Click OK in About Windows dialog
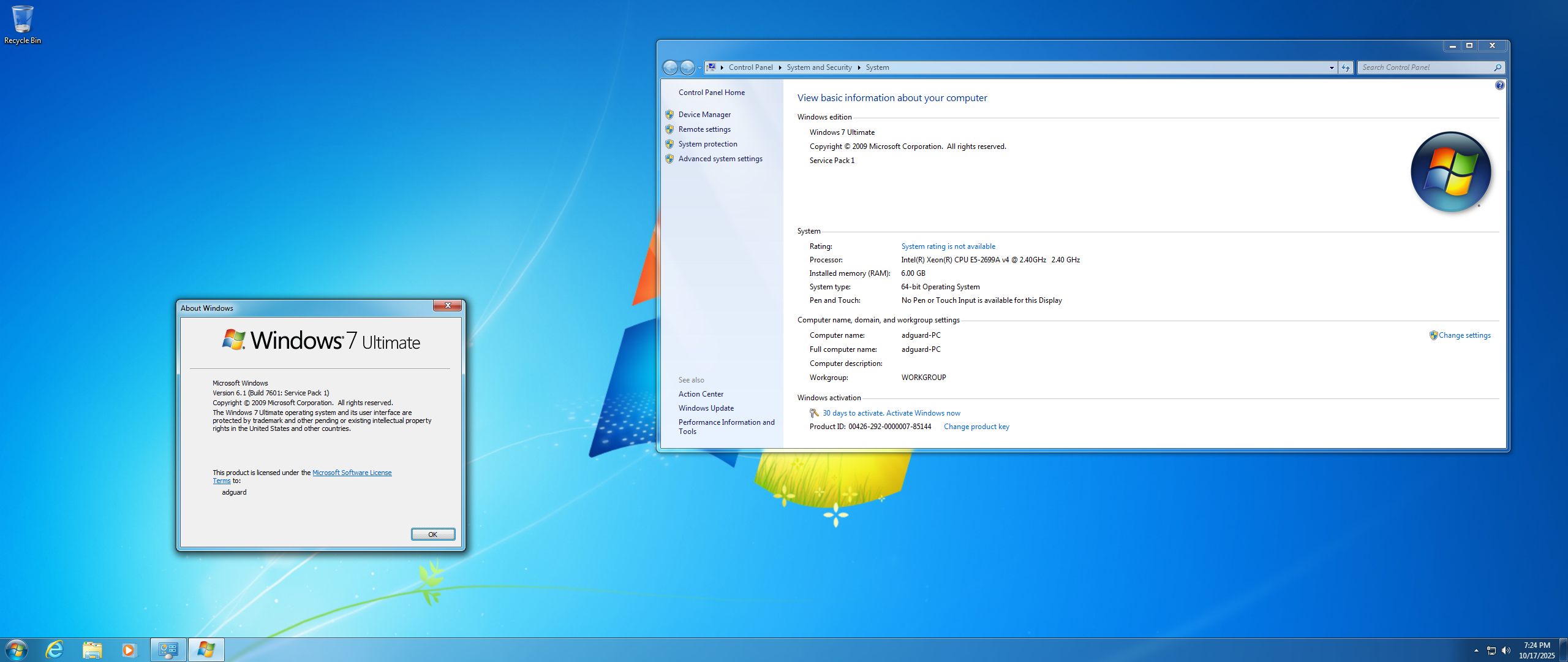 [x=432, y=535]
